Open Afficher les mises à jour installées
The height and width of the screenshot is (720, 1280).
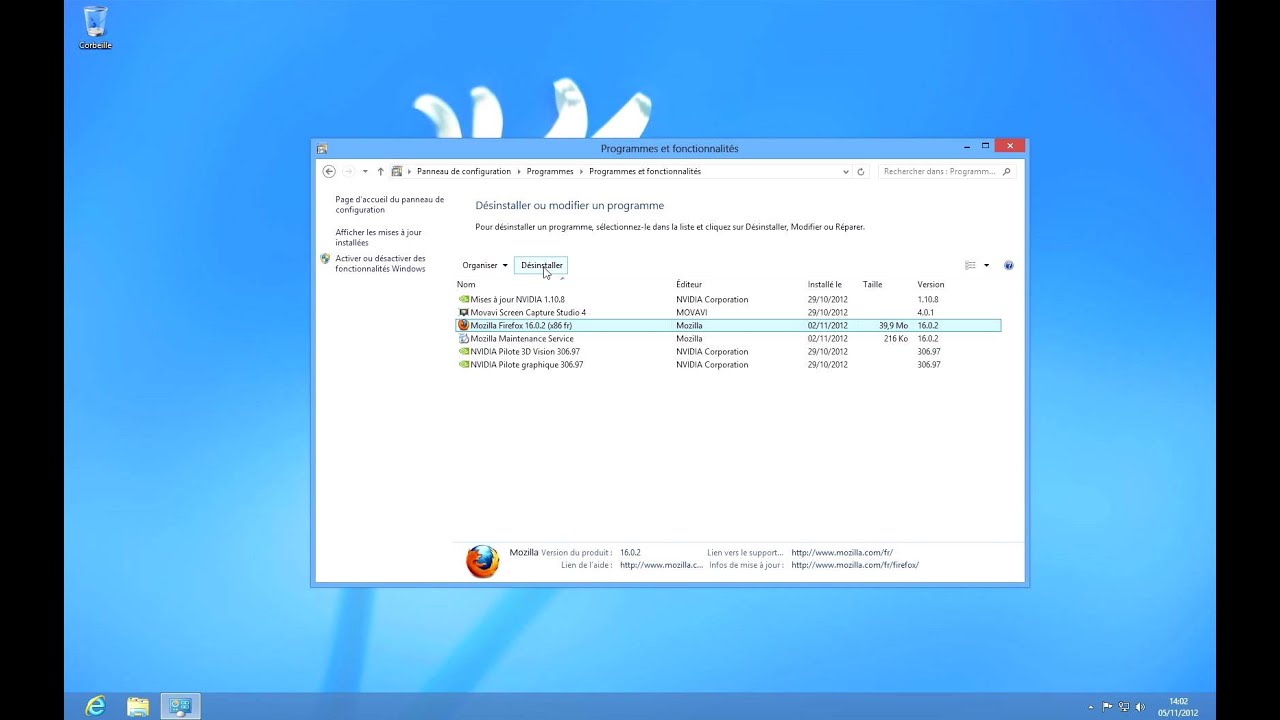coord(378,237)
